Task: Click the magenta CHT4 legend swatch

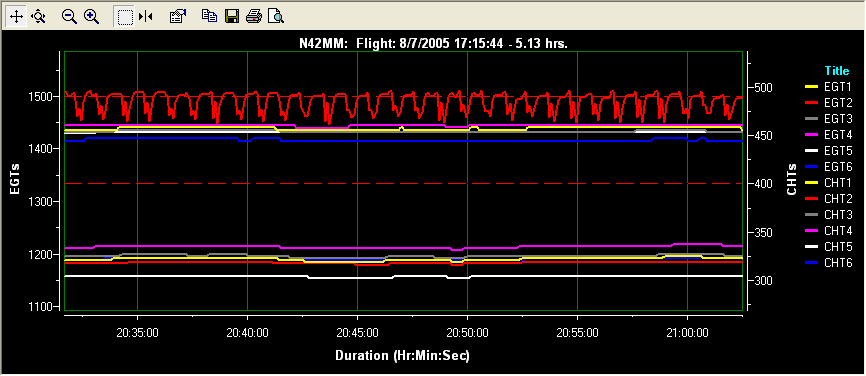Action: pos(811,230)
